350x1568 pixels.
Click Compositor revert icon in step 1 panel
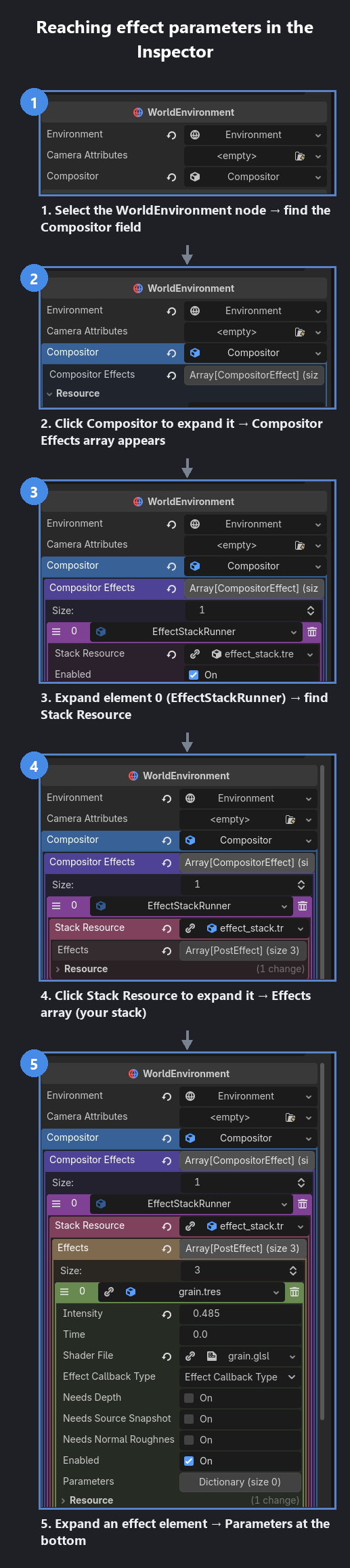point(171,177)
